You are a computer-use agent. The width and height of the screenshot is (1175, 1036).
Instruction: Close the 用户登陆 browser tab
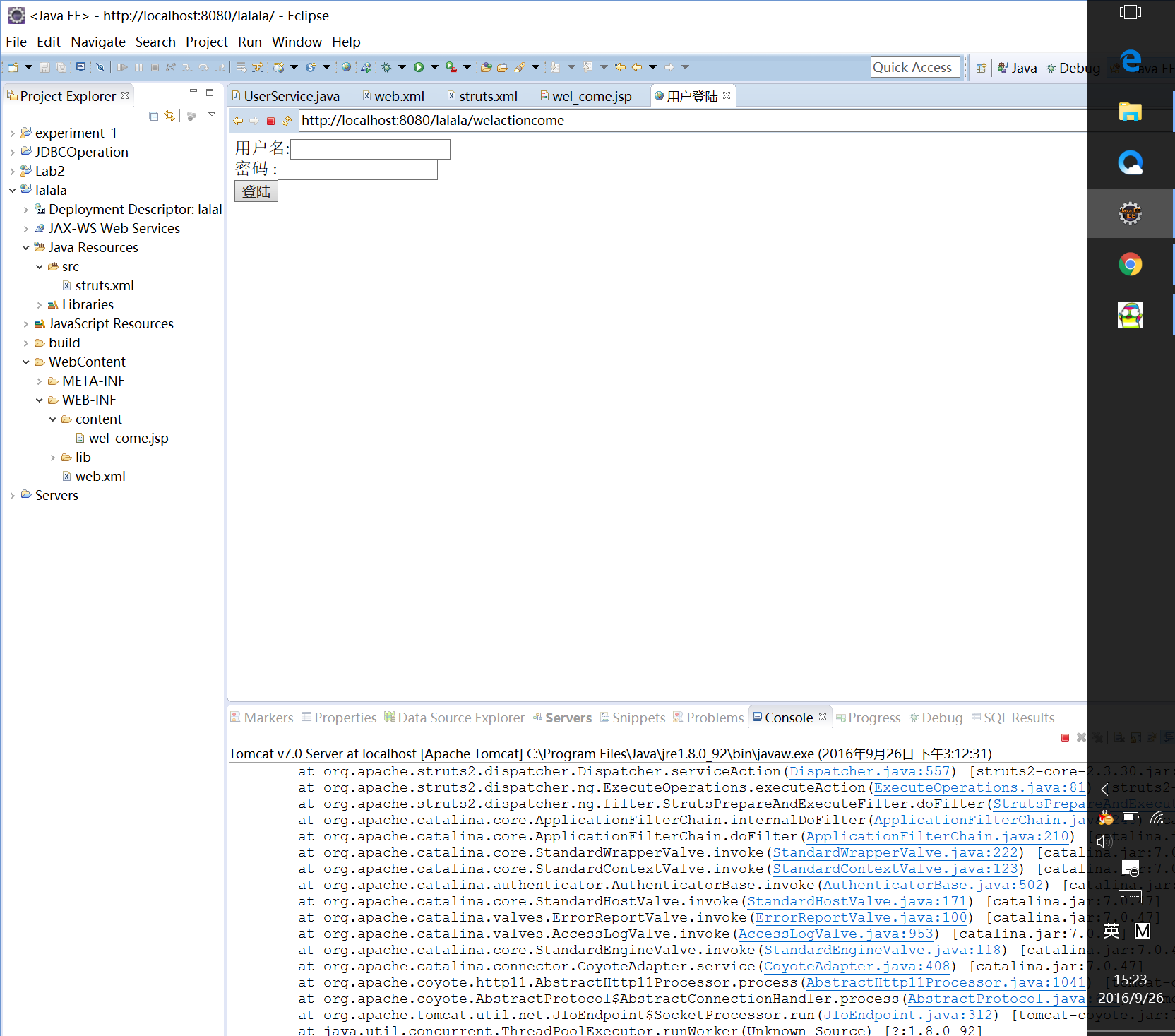tap(727, 95)
